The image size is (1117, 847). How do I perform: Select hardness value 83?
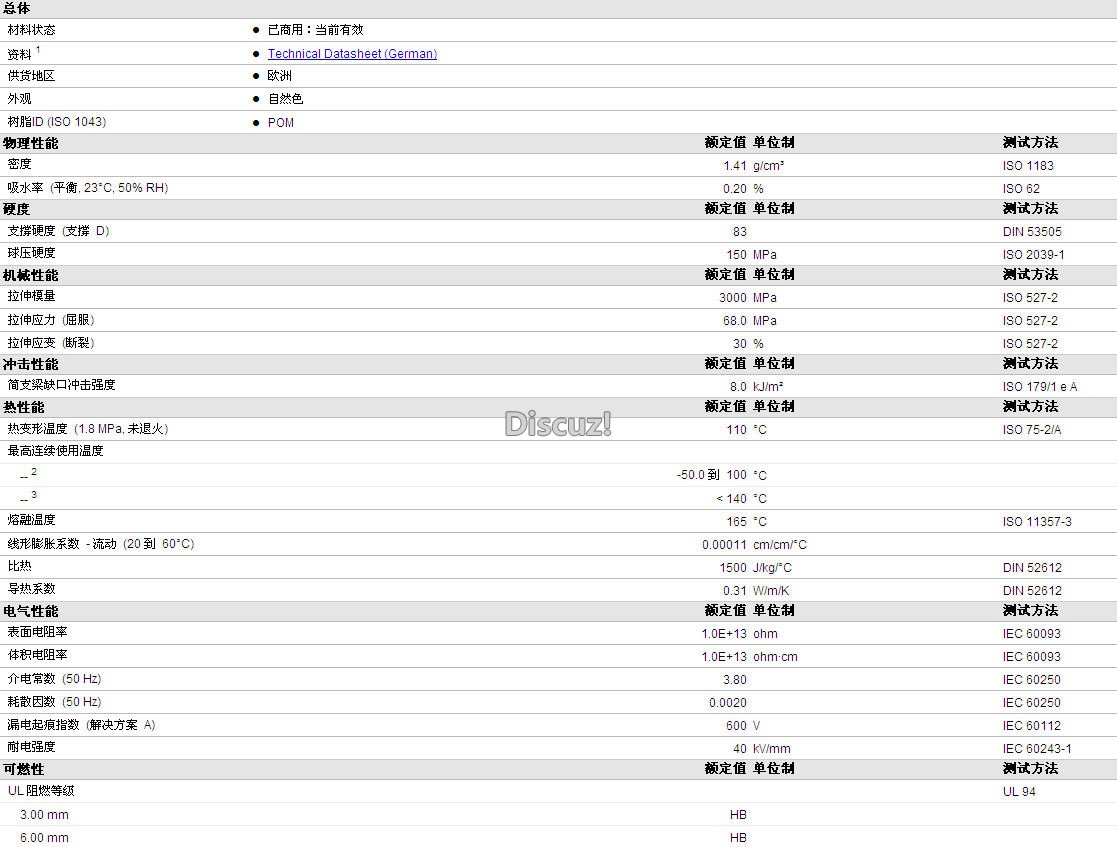739,232
